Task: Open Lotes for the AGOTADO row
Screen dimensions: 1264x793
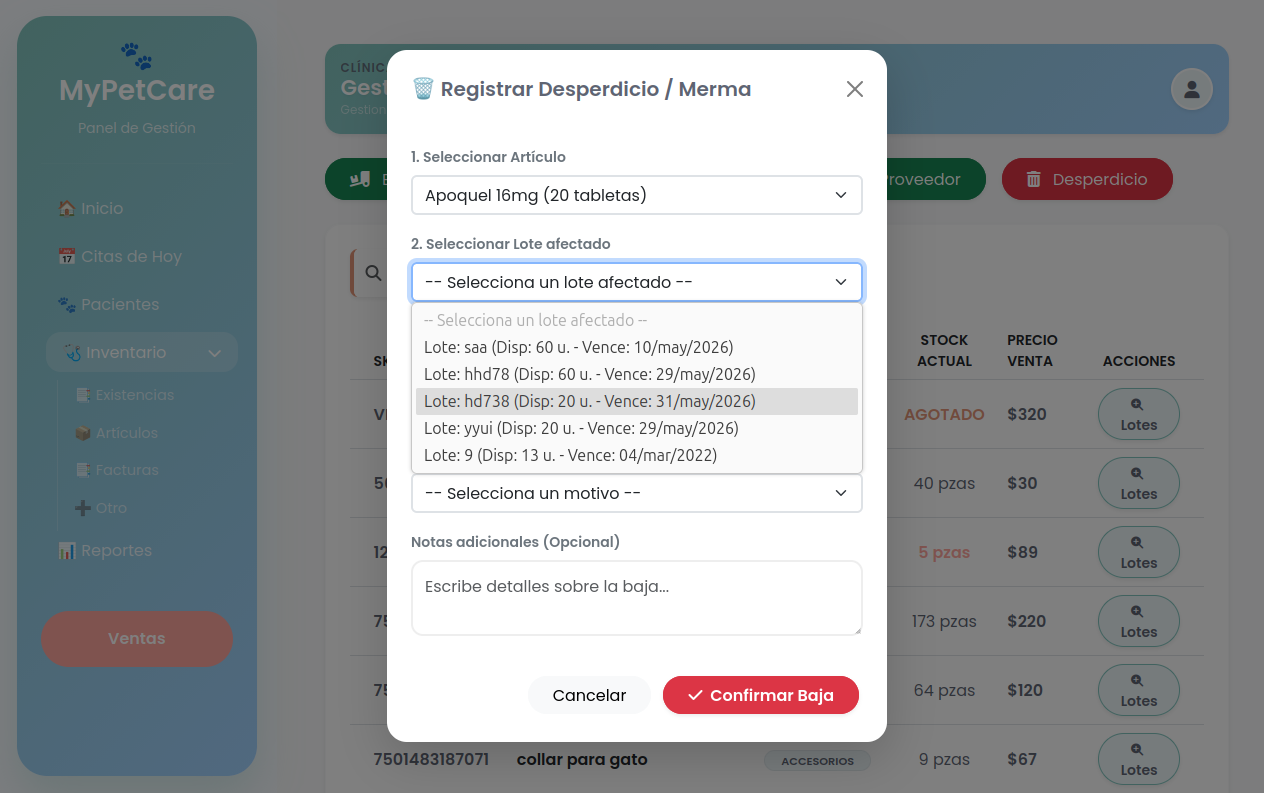Action: [1138, 414]
